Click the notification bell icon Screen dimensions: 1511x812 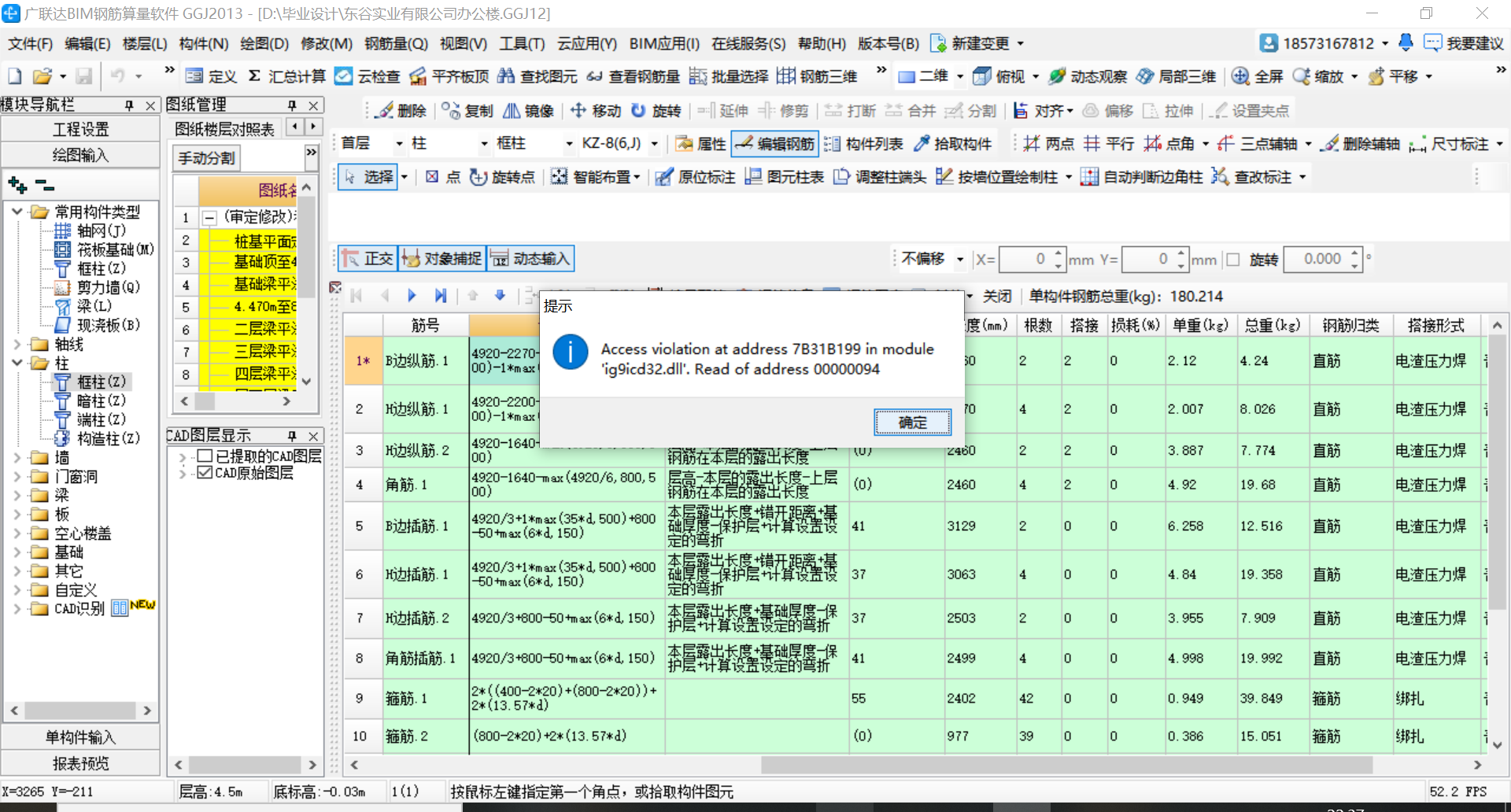coord(1406,42)
